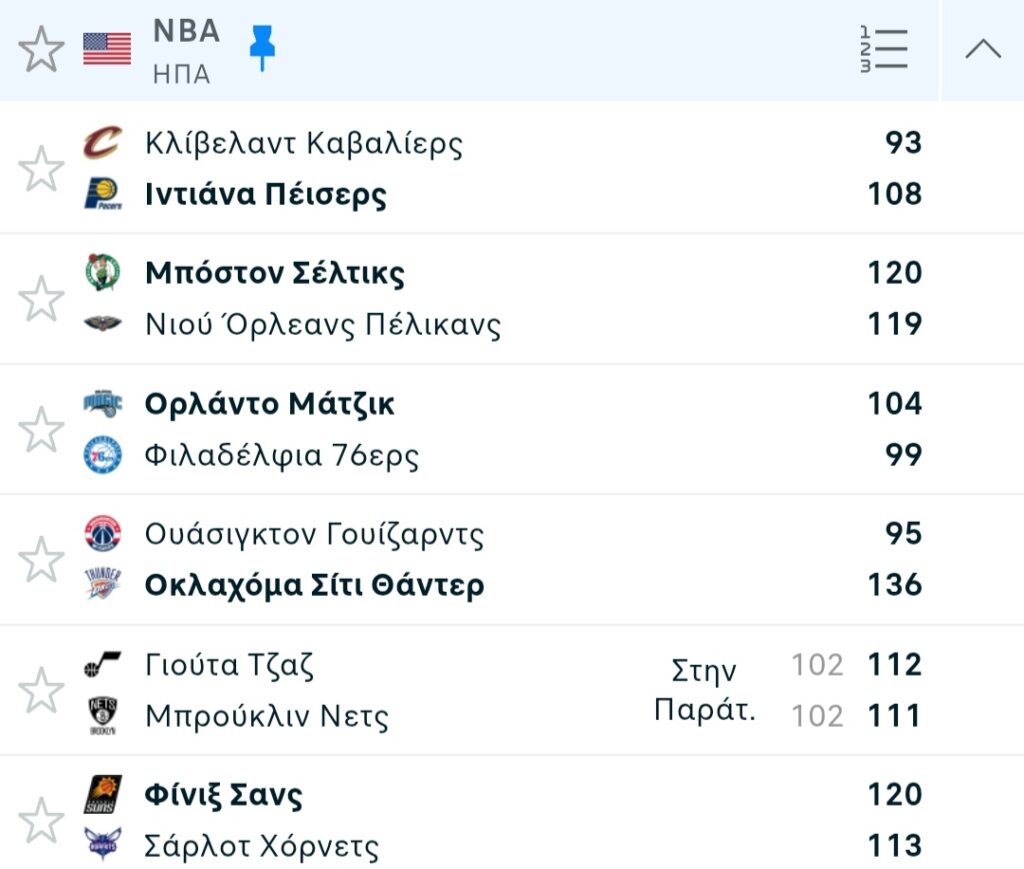1024x869 pixels.
Task: Click the ΗΠΑ country label
Action: [x=181, y=75]
